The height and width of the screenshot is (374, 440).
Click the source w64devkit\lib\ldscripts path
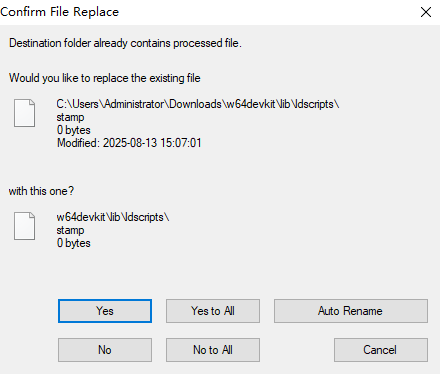click(113, 217)
